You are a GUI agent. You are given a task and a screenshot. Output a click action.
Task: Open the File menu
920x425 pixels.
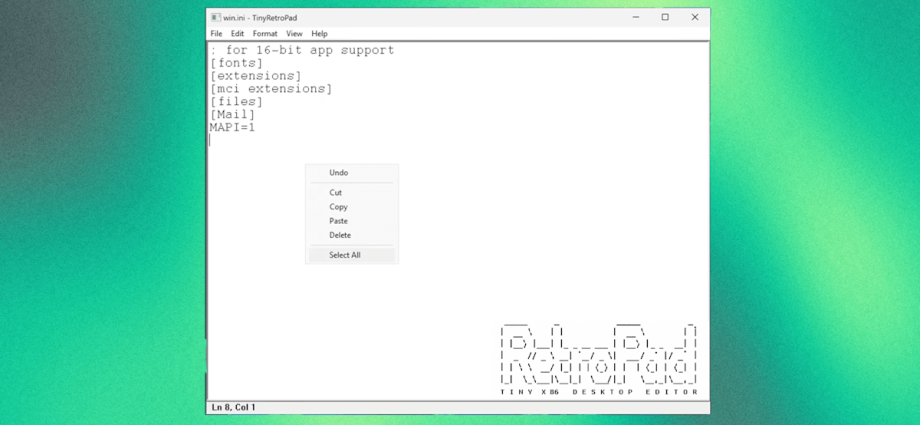tap(216, 33)
